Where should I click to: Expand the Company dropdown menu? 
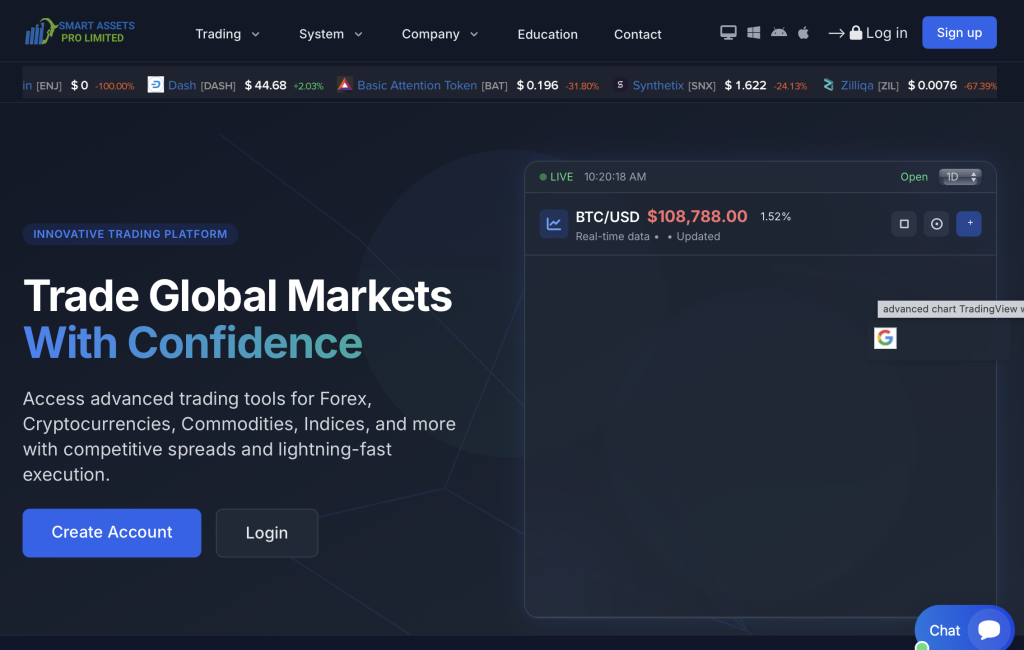pyautogui.click(x=440, y=34)
